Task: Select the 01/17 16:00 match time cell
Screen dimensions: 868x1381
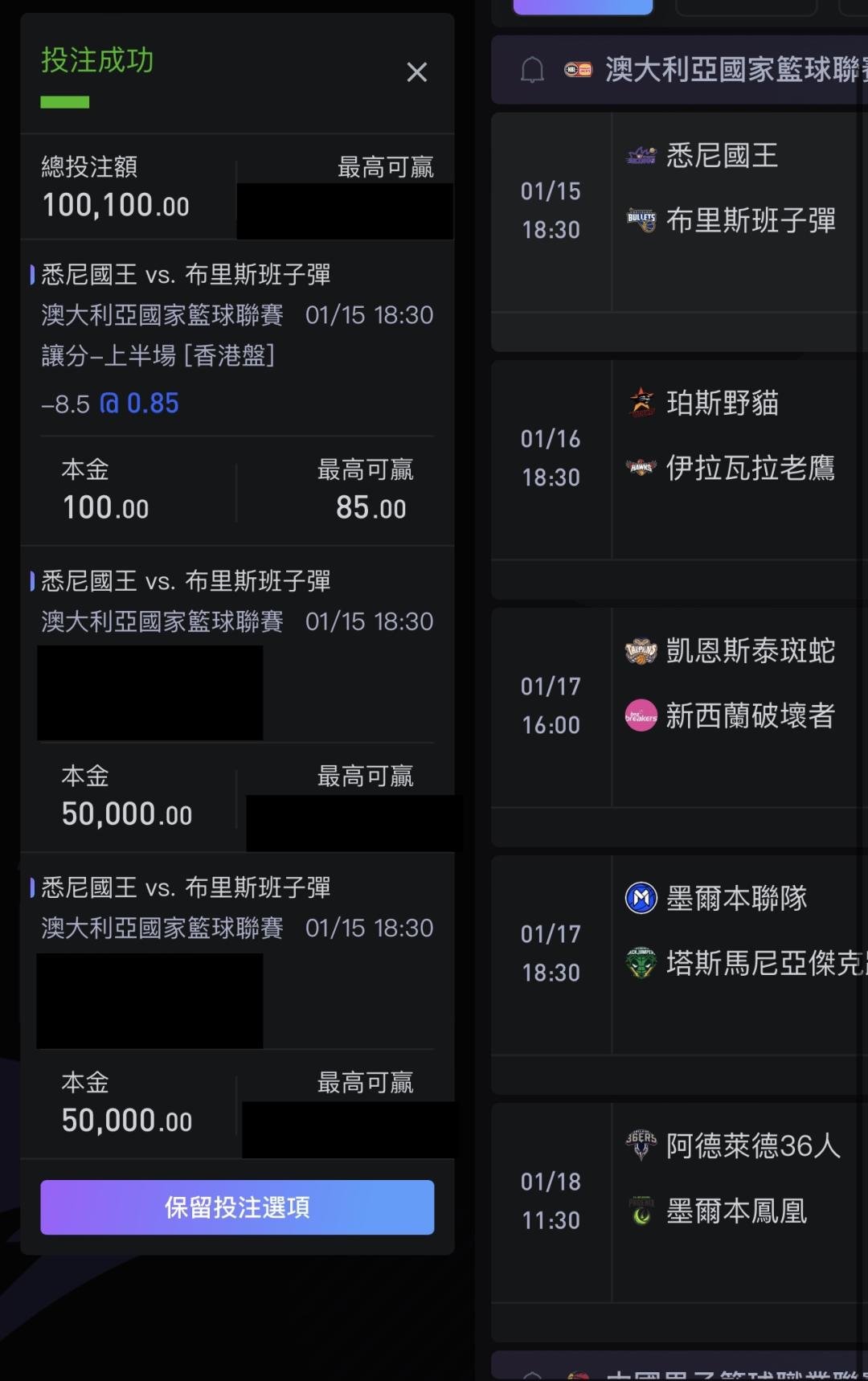Action: coord(551,706)
